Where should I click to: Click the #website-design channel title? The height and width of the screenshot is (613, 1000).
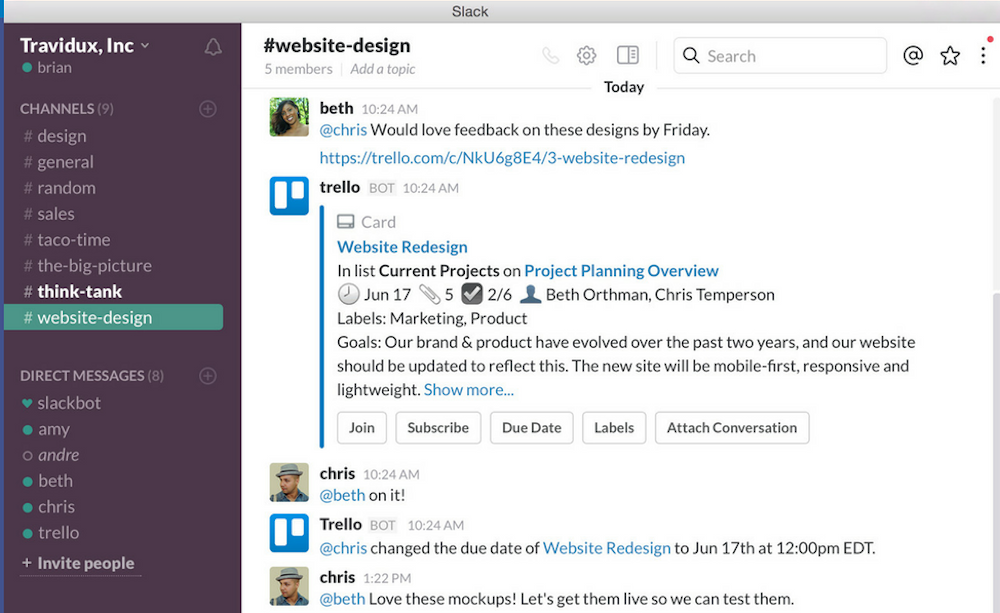tap(337, 45)
